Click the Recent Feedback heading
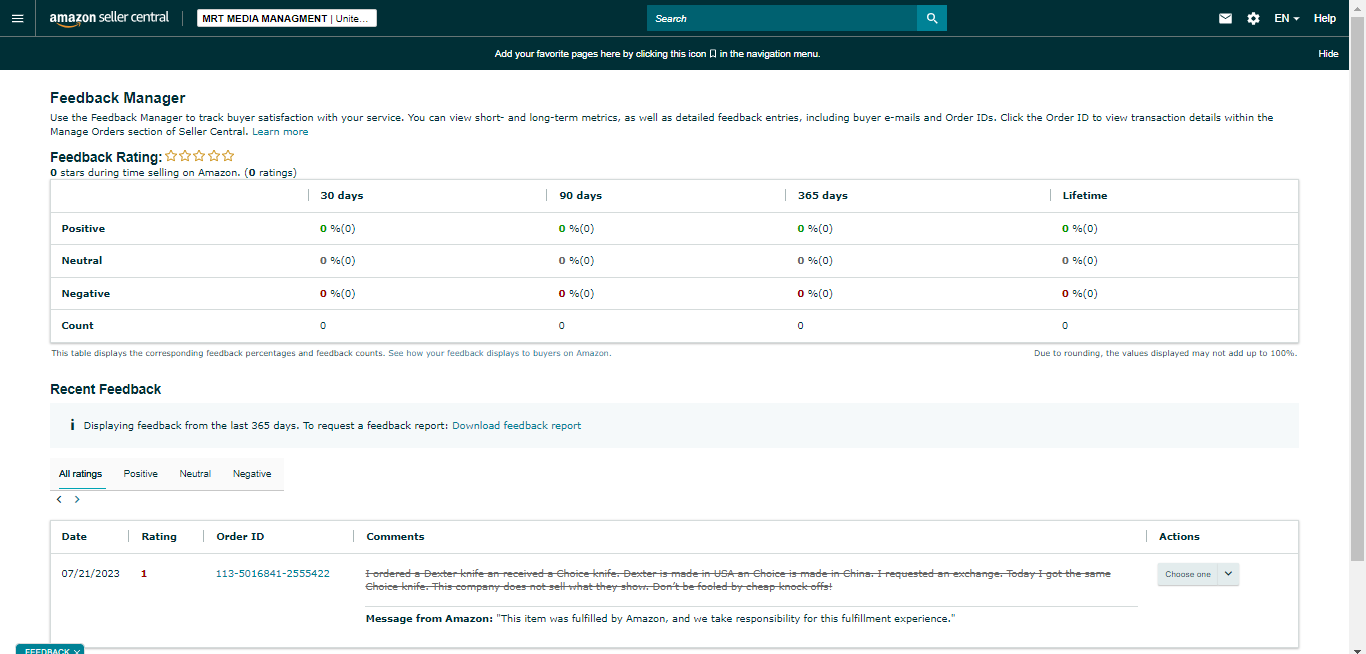The image size is (1366, 654). click(x=106, y=389)
